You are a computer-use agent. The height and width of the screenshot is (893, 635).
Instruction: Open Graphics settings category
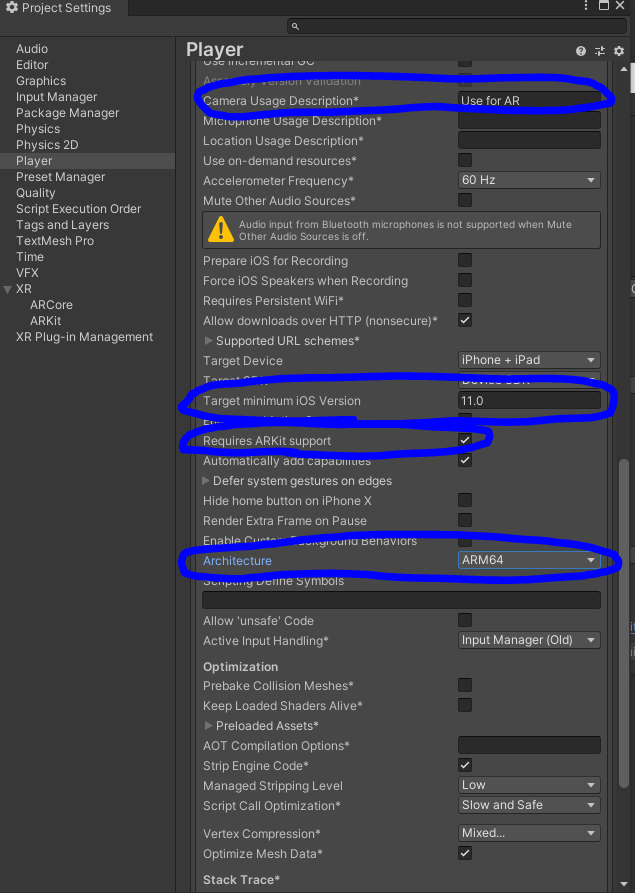[x=41, y=81]
